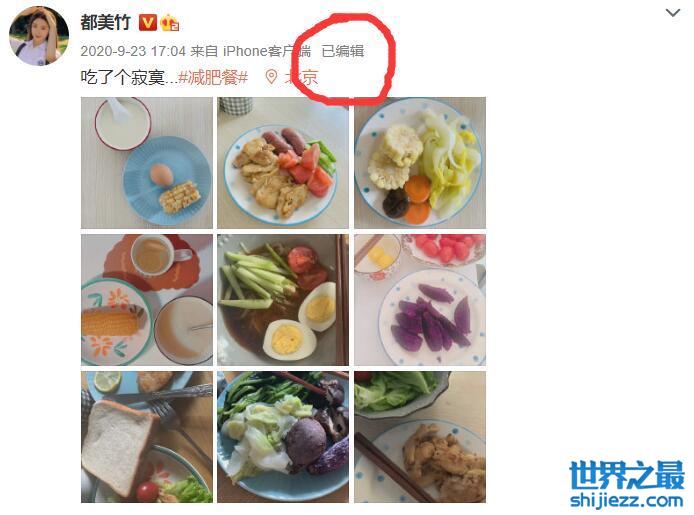Viewport: 694px width, 515px height.
Task: Open the toast bread slice photo
Action: [x=147, y=437]
